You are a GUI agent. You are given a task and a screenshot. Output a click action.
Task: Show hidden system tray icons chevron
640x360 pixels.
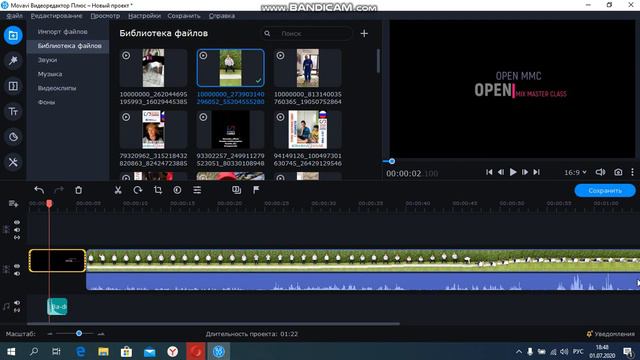click(x=519, y=351)
